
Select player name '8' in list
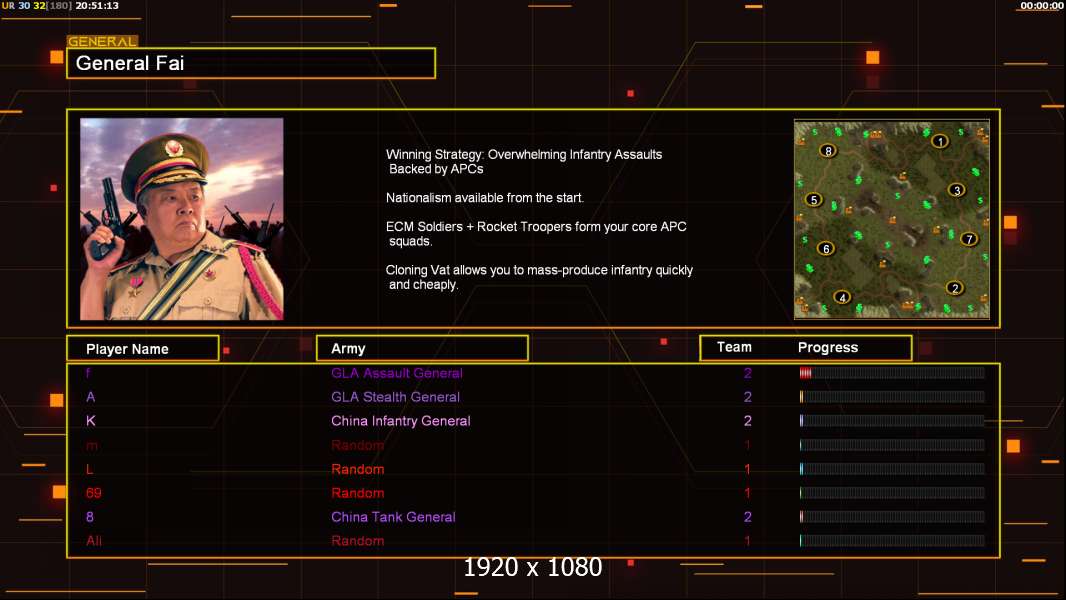(90, 517)
